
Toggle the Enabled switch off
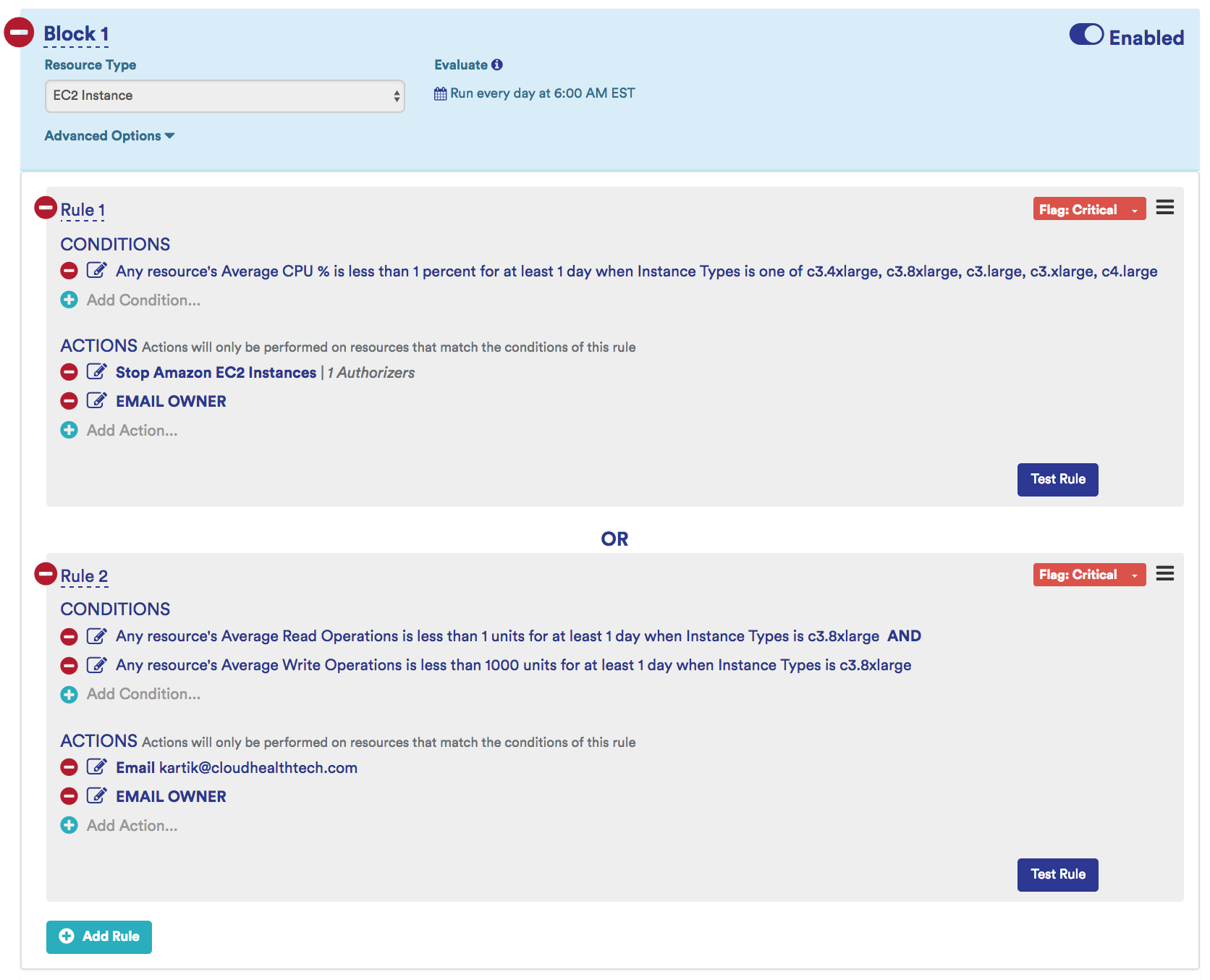pyautogui.click(x=1086, y=35)
